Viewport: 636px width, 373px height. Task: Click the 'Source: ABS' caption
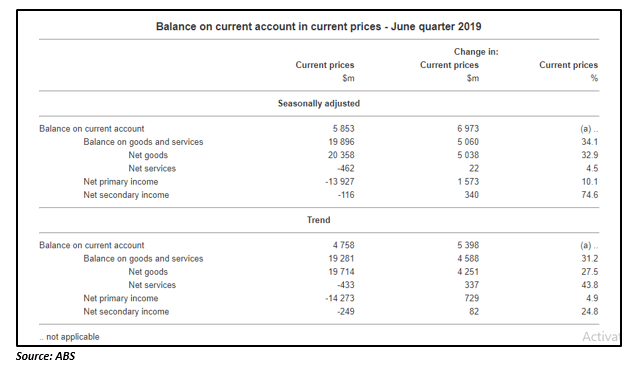tap(45, 356)
